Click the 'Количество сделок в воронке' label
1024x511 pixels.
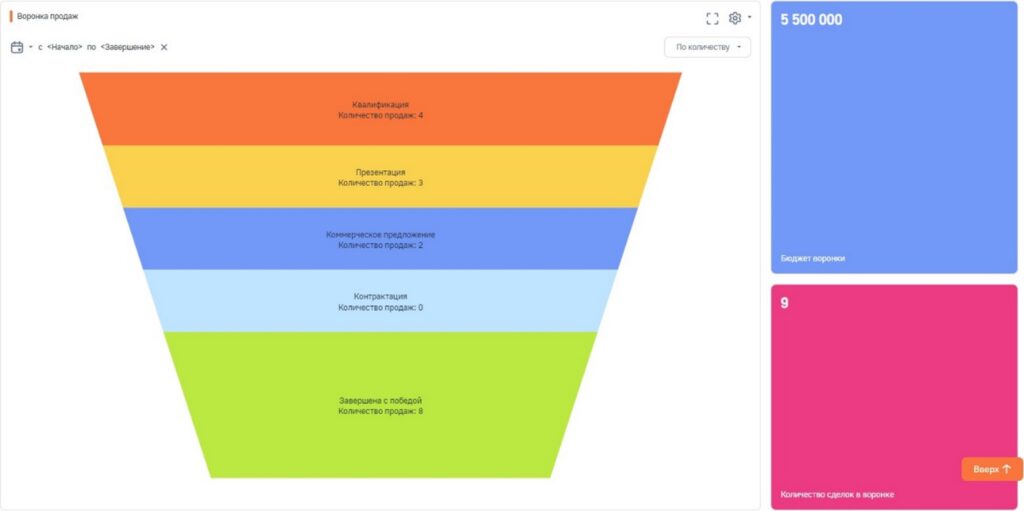[x=837, y=494]
